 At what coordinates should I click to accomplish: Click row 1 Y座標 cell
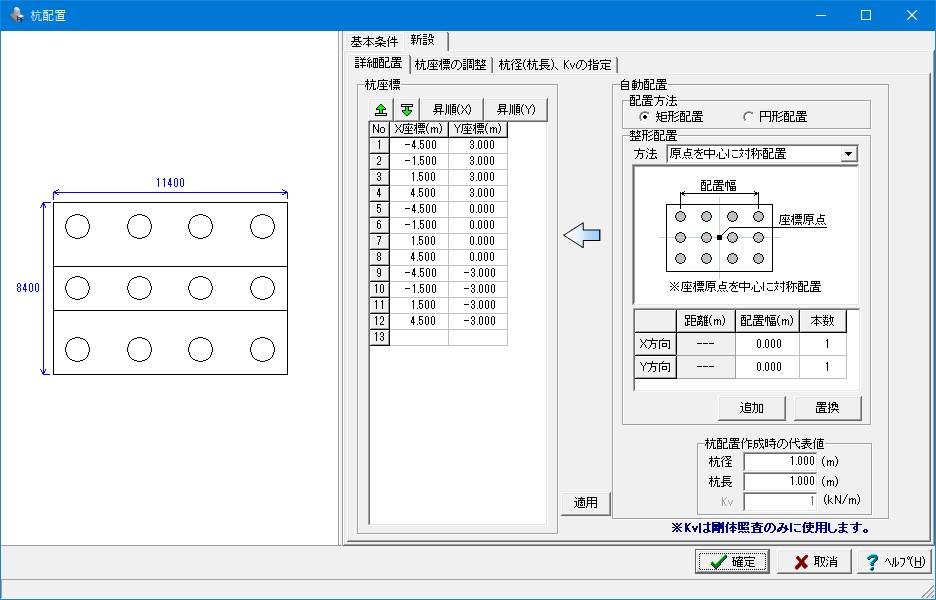point(478,145)
